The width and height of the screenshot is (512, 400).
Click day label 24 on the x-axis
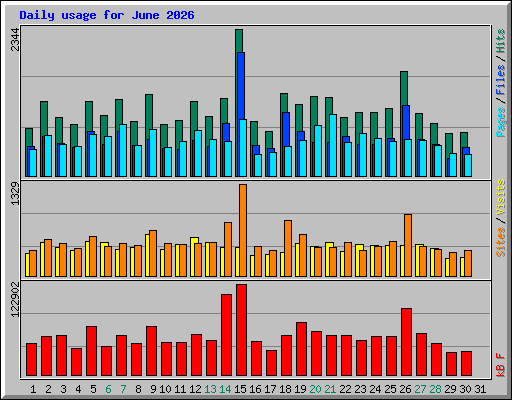coord(375,389)
